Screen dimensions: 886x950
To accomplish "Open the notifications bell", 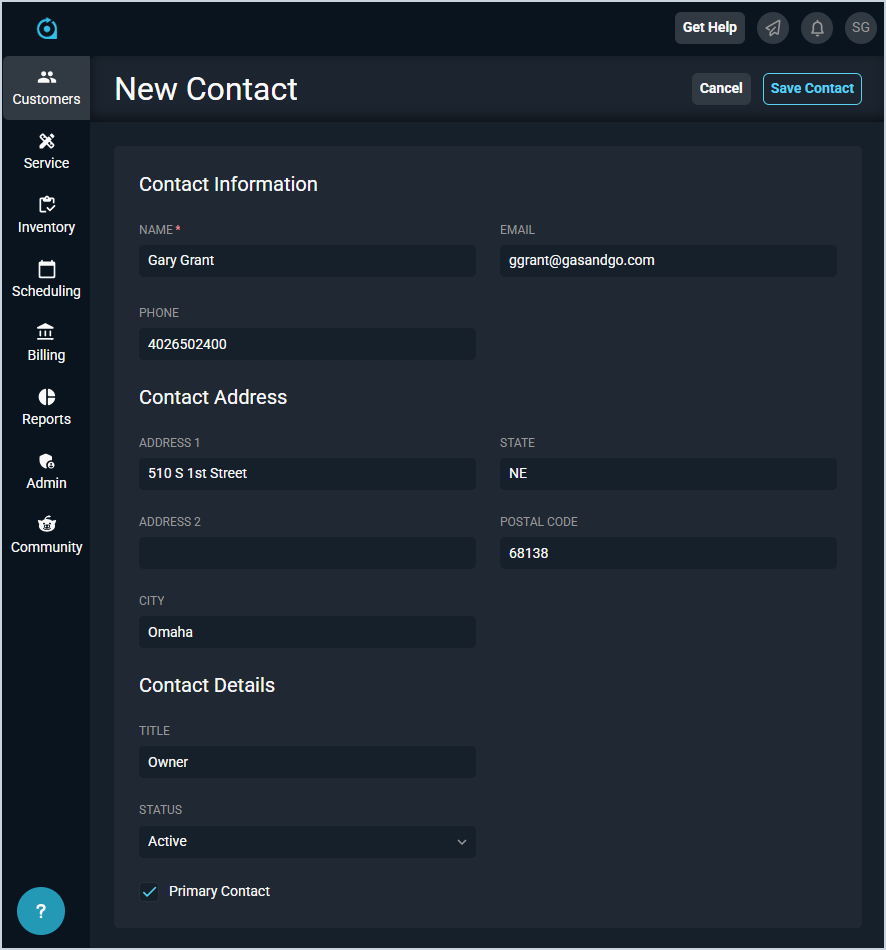I will point(817,28).
